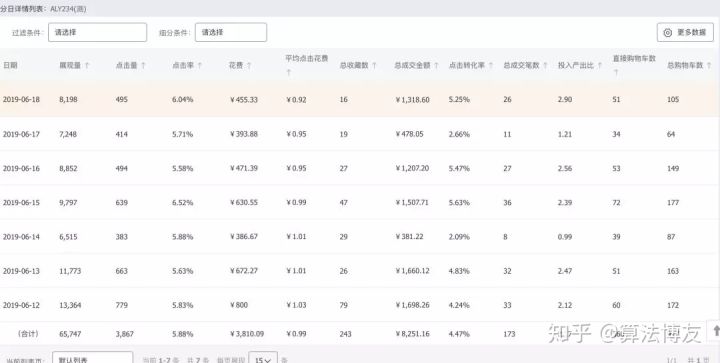Click ROI value 2.90
Viewport: 720px width, 363px height.
[x=565, y=100]
